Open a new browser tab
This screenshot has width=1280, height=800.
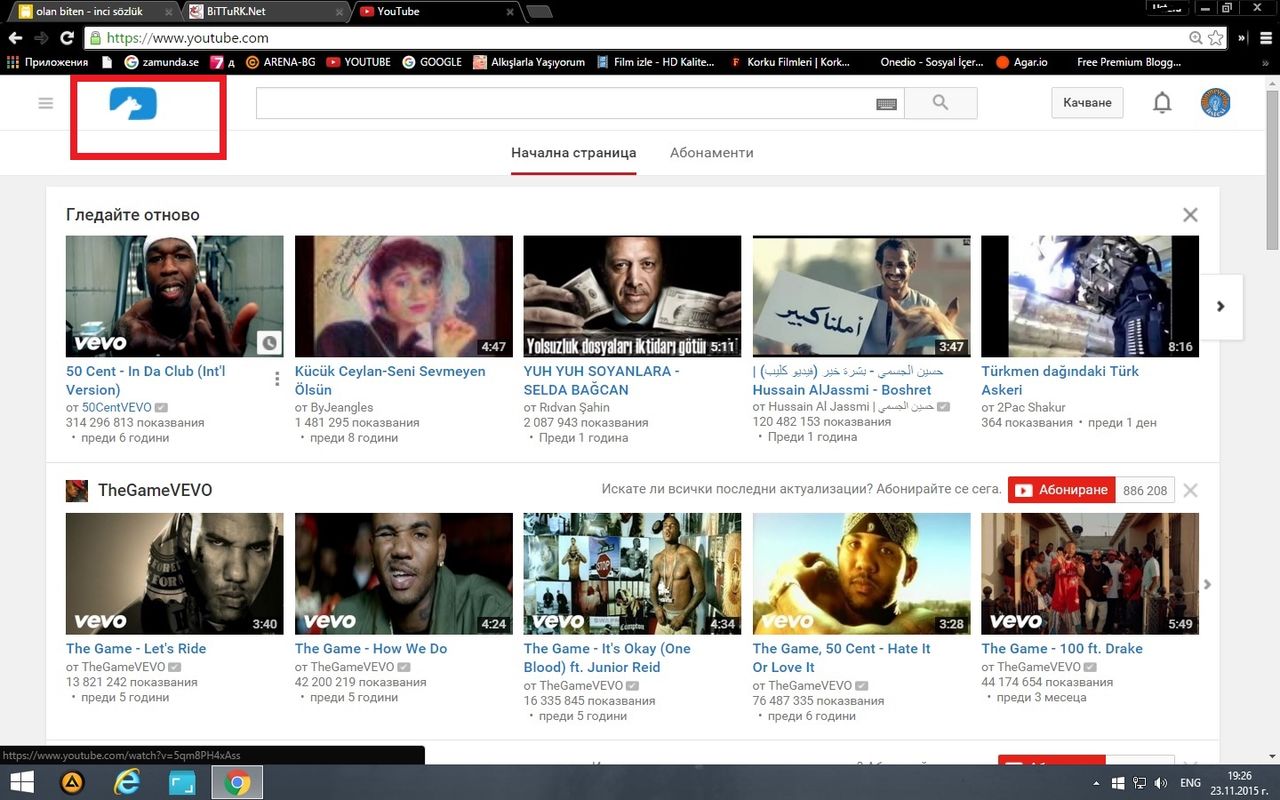pyautogui.click(x=539, y=12)
